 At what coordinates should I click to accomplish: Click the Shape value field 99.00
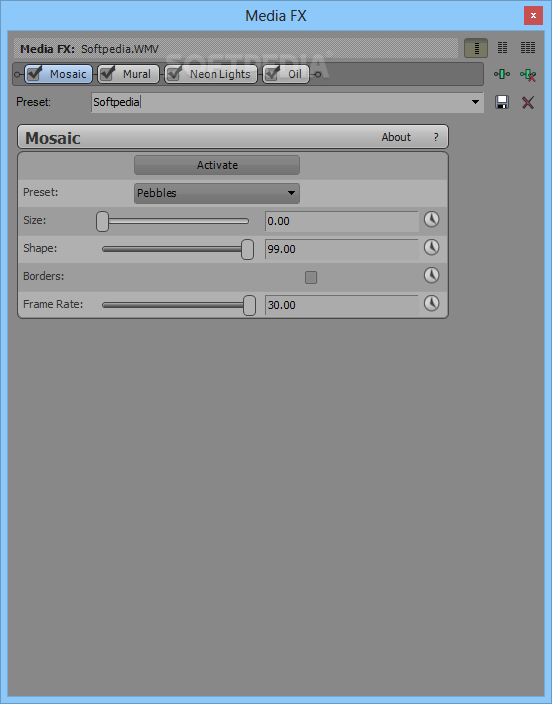click(x=341, y=249)
